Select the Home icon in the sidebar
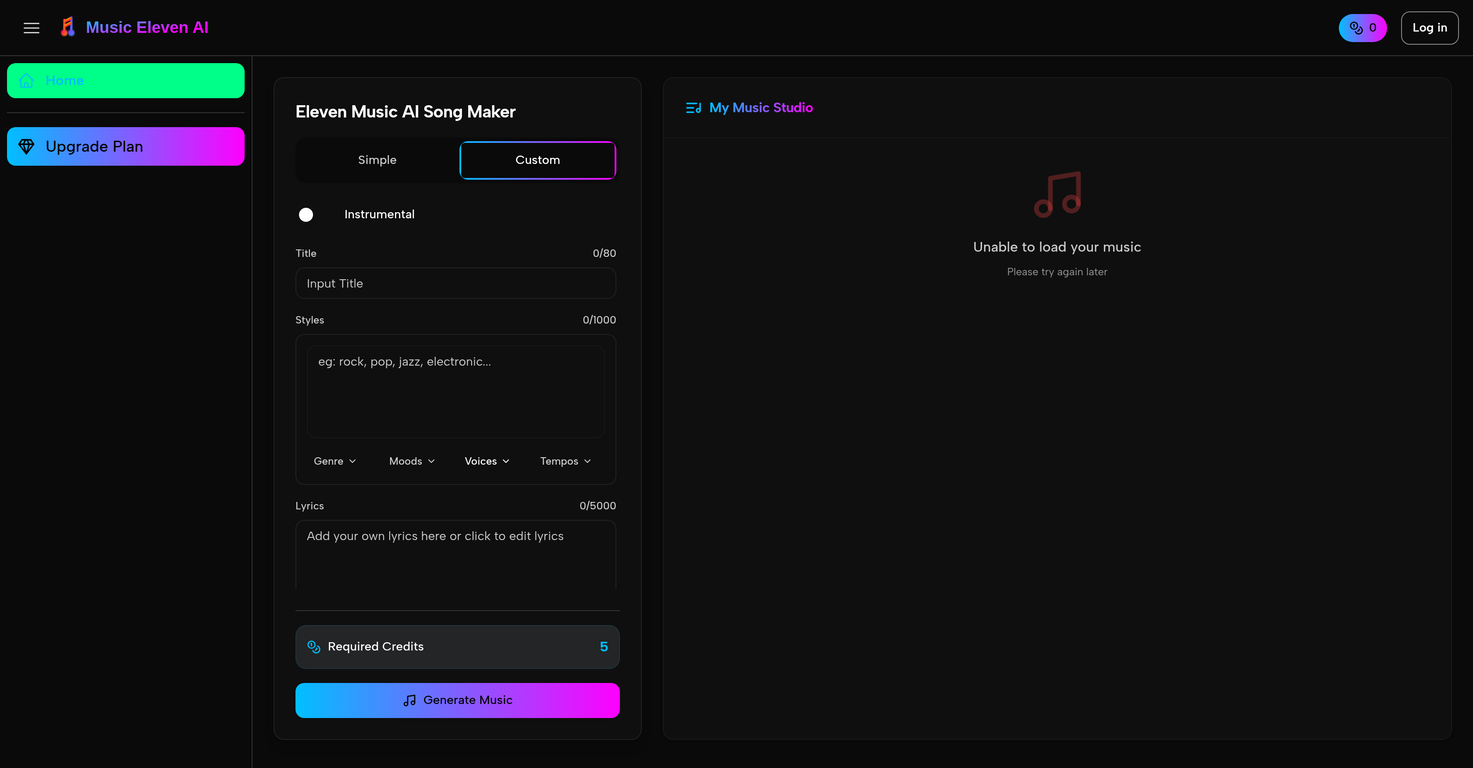The height and width of the screenshot is (768, 1473). point(26,80)
